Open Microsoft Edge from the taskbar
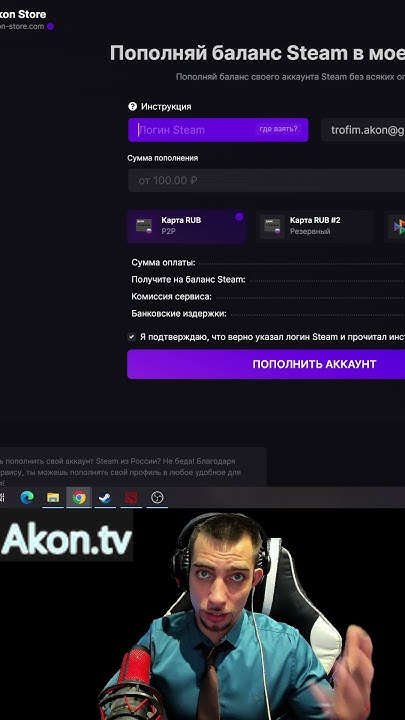The width and height of the screenshot is (405, 720). [x=27, y=497]
